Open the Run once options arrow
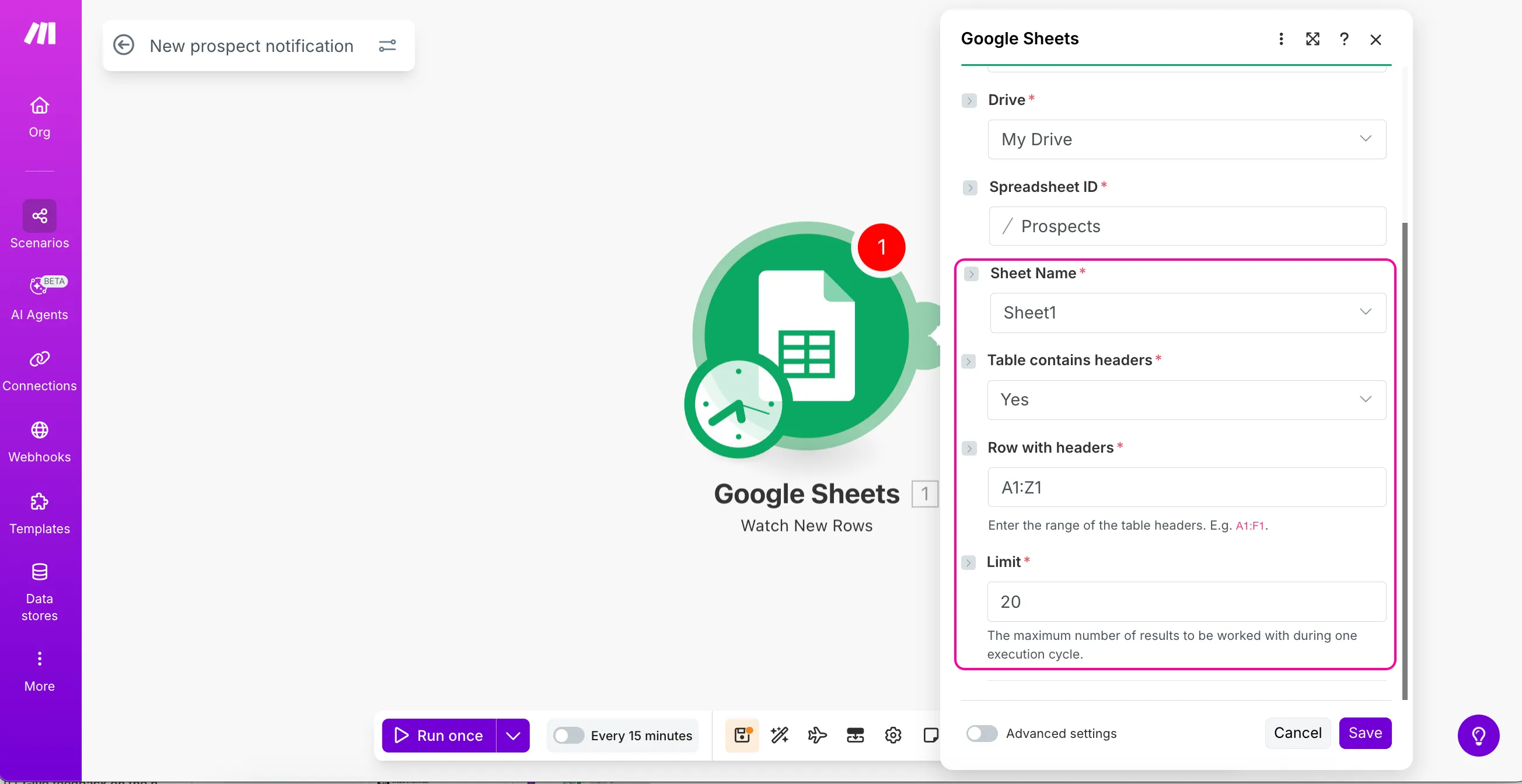The height and width of the screenshot is (784, 1522). click(x=513, y=736)
